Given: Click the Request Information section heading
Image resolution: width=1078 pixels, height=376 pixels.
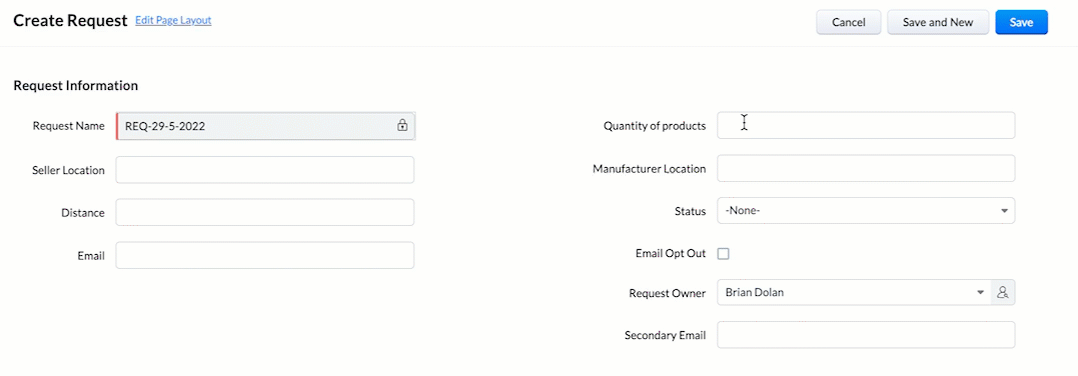Looking at the screenshot, I should click(x=76, y=86).
